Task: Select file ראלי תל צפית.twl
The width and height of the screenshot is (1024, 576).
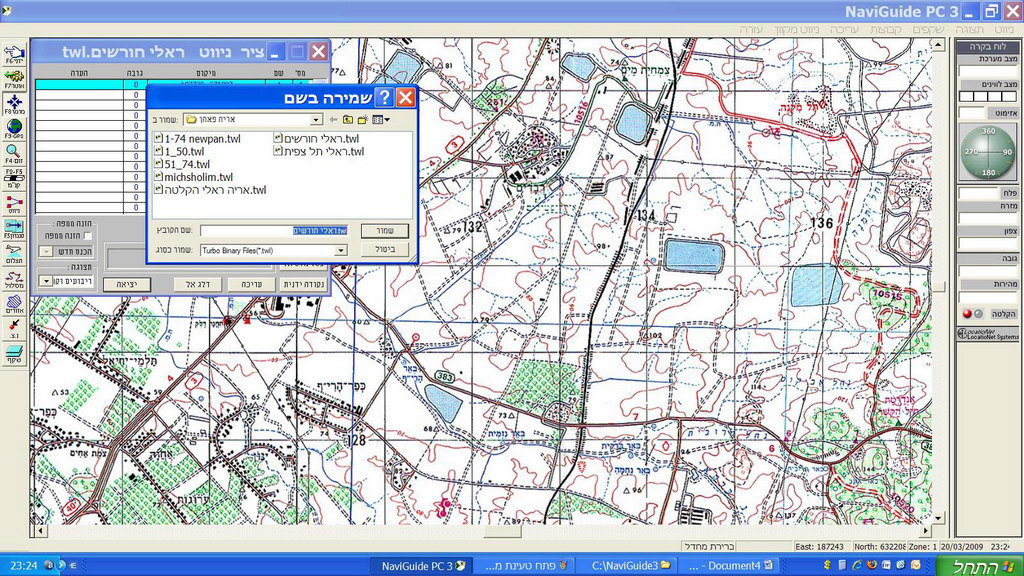Action: (x=319, y=152)
